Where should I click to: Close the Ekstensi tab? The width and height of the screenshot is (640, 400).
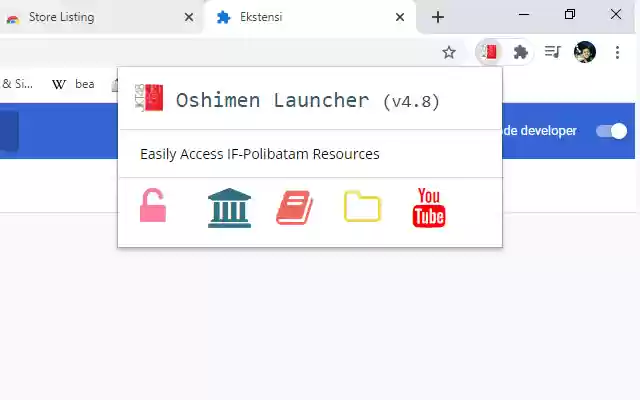tap(400, 17)
